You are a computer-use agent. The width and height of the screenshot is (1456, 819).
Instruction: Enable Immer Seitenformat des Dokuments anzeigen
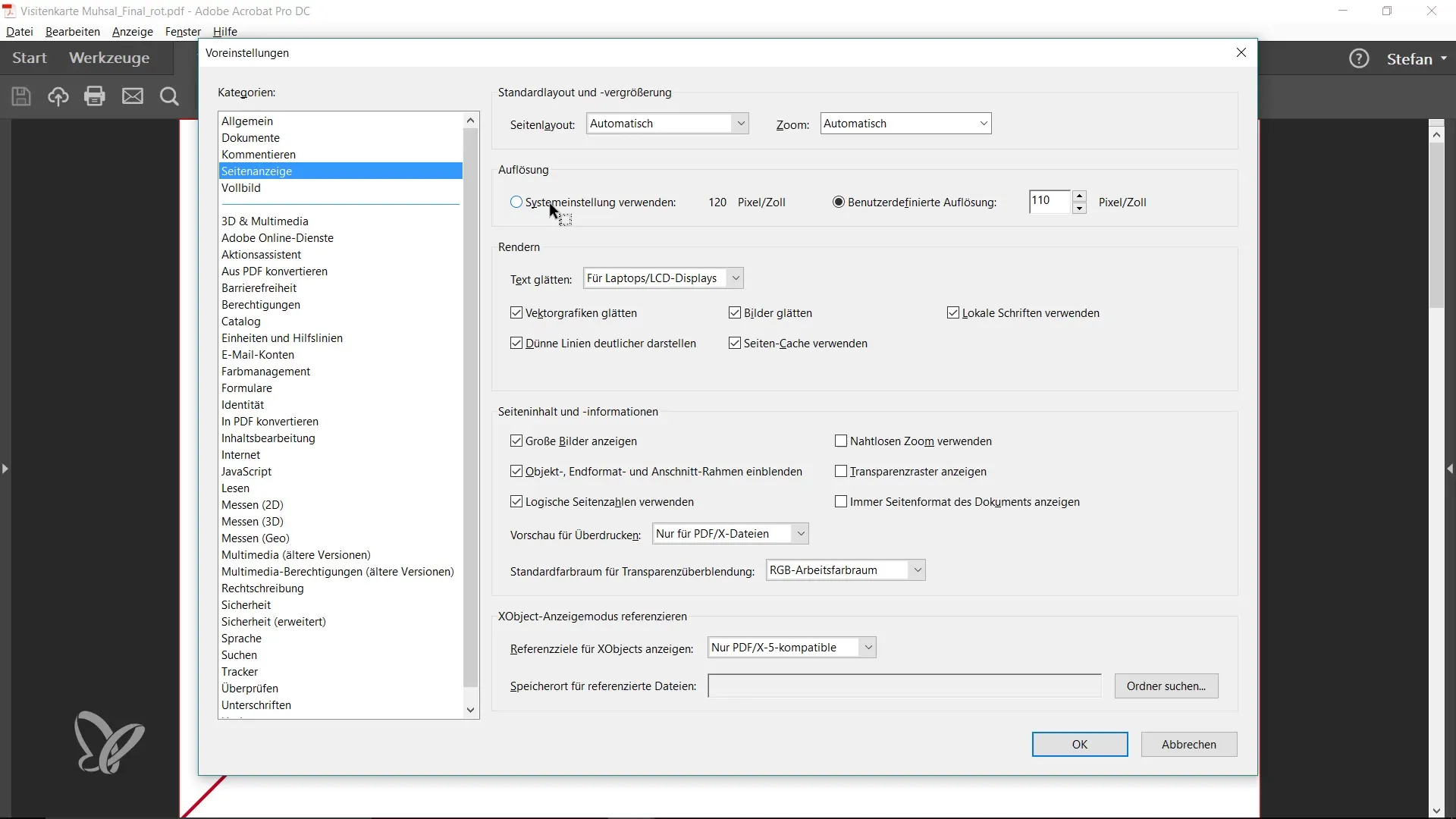[841, 501]
